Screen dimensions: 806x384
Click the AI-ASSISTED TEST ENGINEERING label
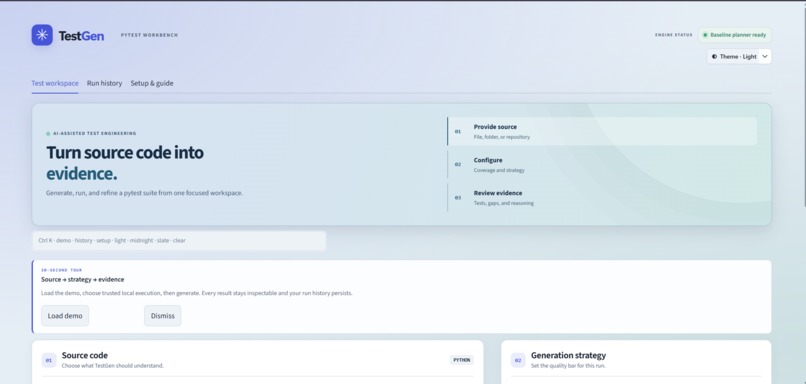(95, 133)
